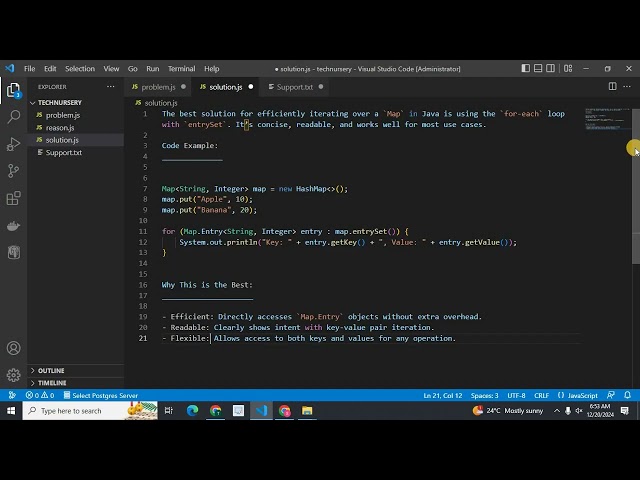Viewport: 640px width, 480px height.
Task: Open editor More Actions ellipsis
Action: pos(627,87)
